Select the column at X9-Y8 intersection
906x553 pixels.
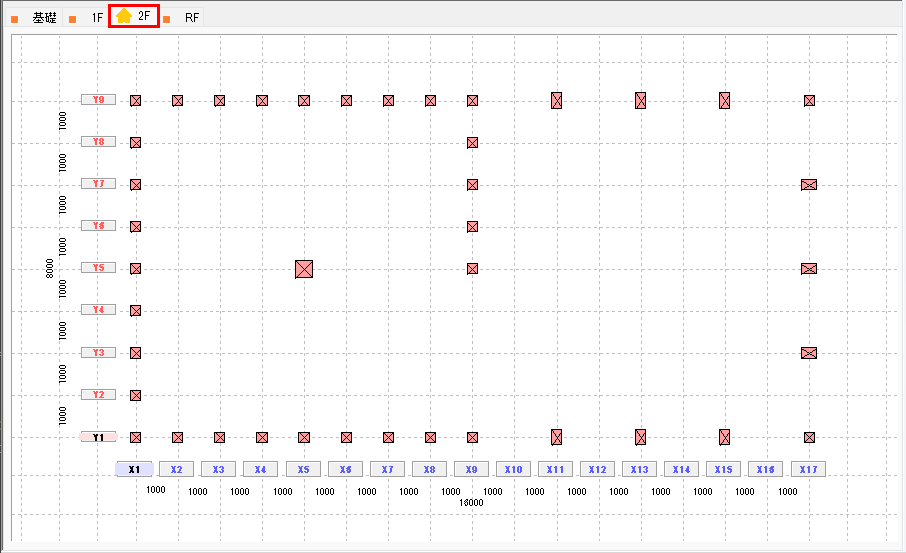(472, 142)
